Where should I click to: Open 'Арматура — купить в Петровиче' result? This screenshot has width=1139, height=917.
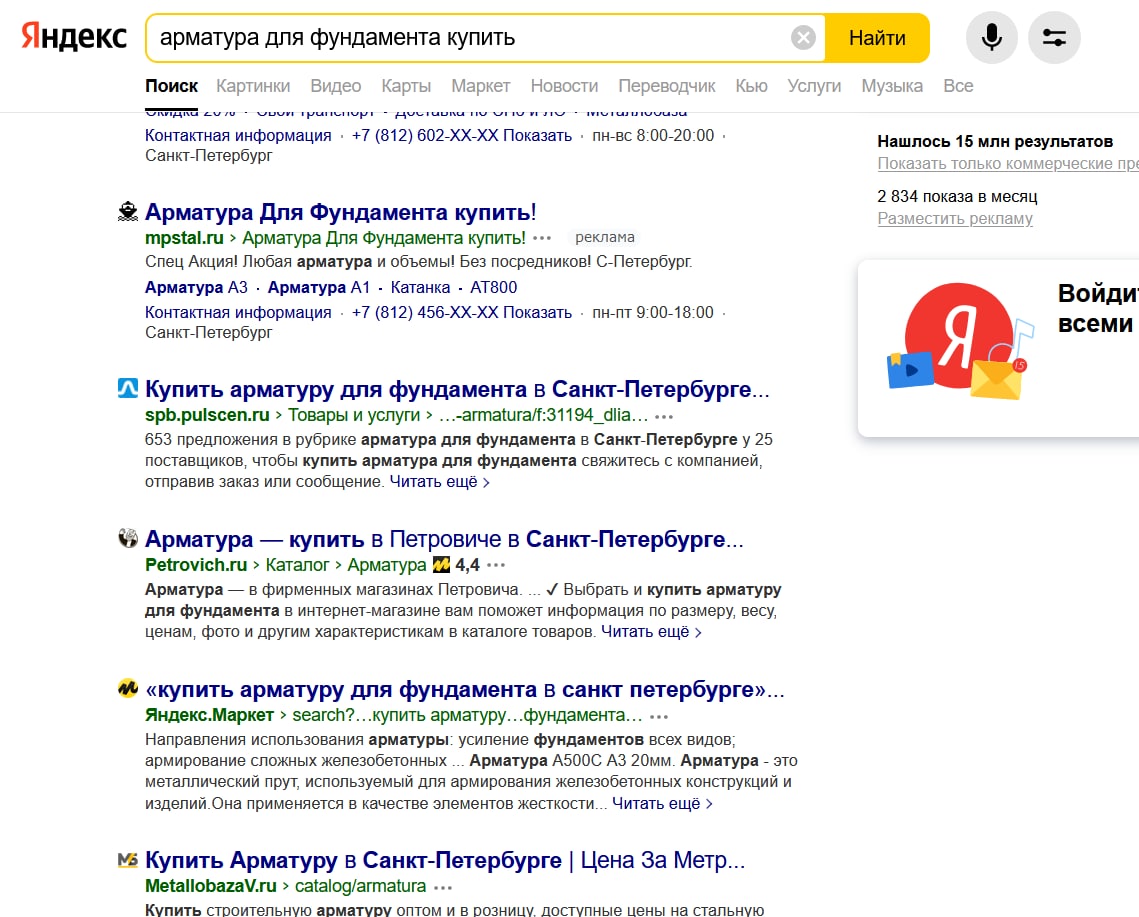pyautogui.click(x=444, y=539)
